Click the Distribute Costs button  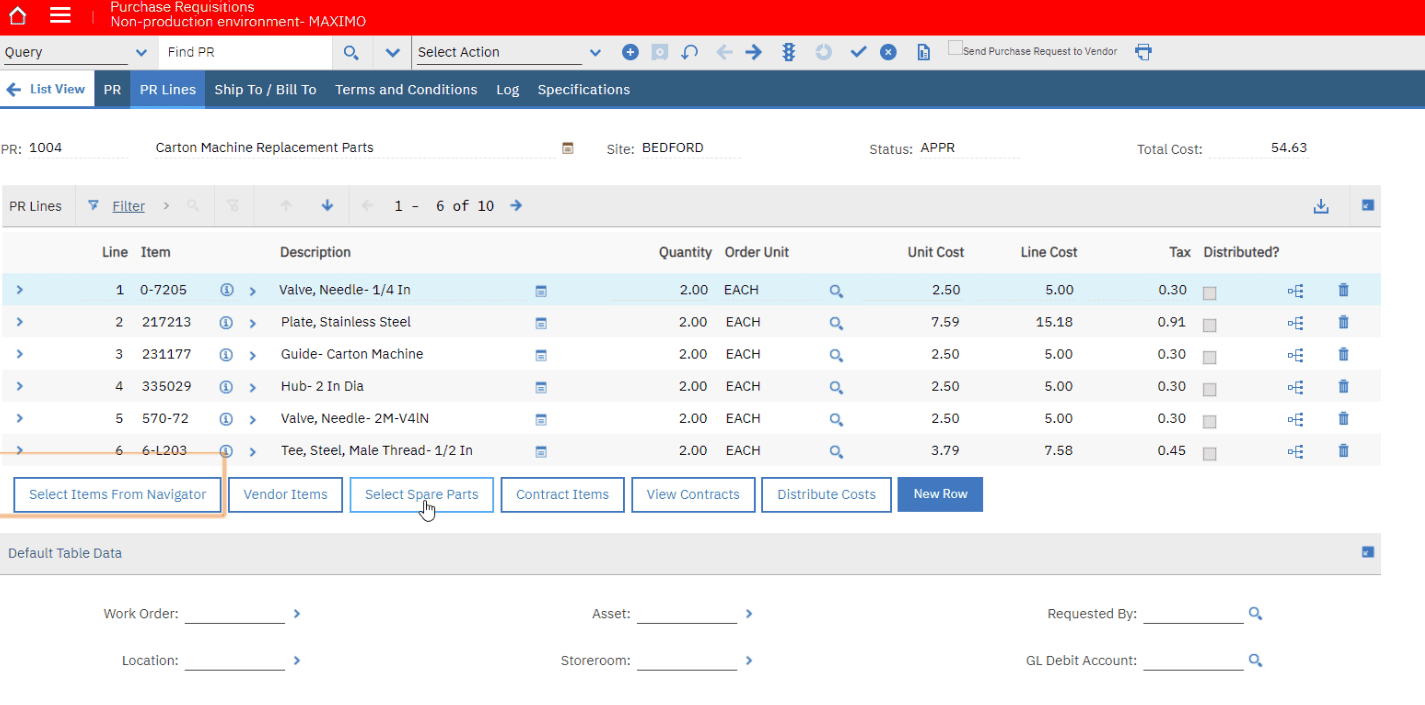pos(826,495)
